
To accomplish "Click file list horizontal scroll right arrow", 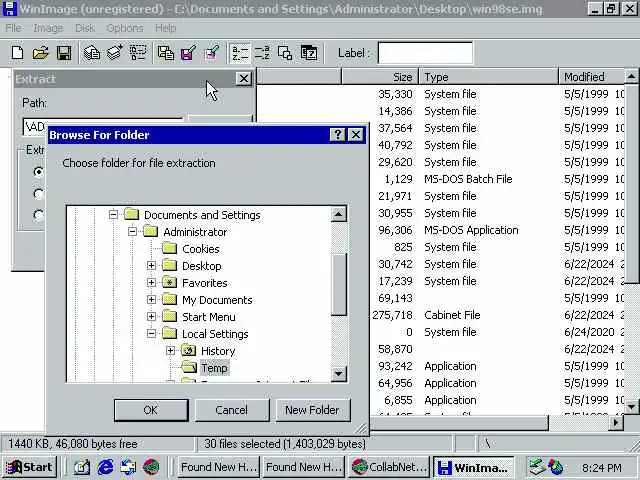I will 616,423.
